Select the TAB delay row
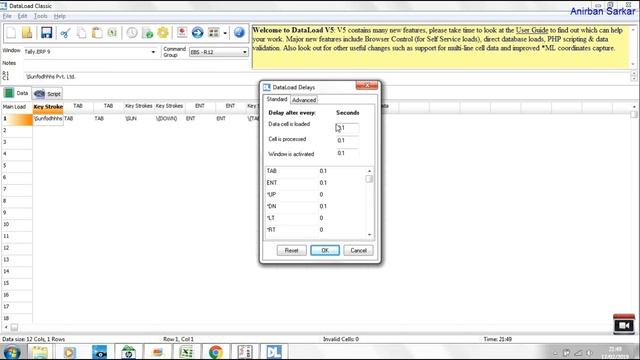 tap(315, 171)
